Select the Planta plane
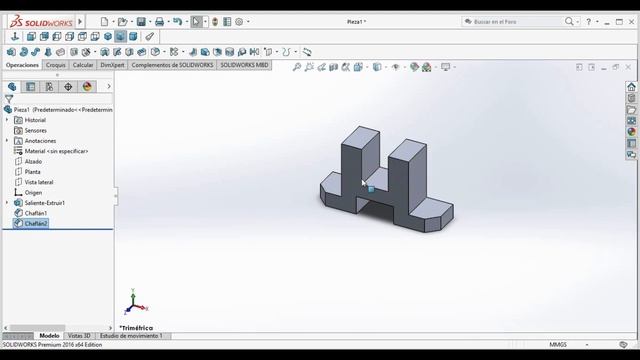Screen dimensions: 640x360 (27, 172)
